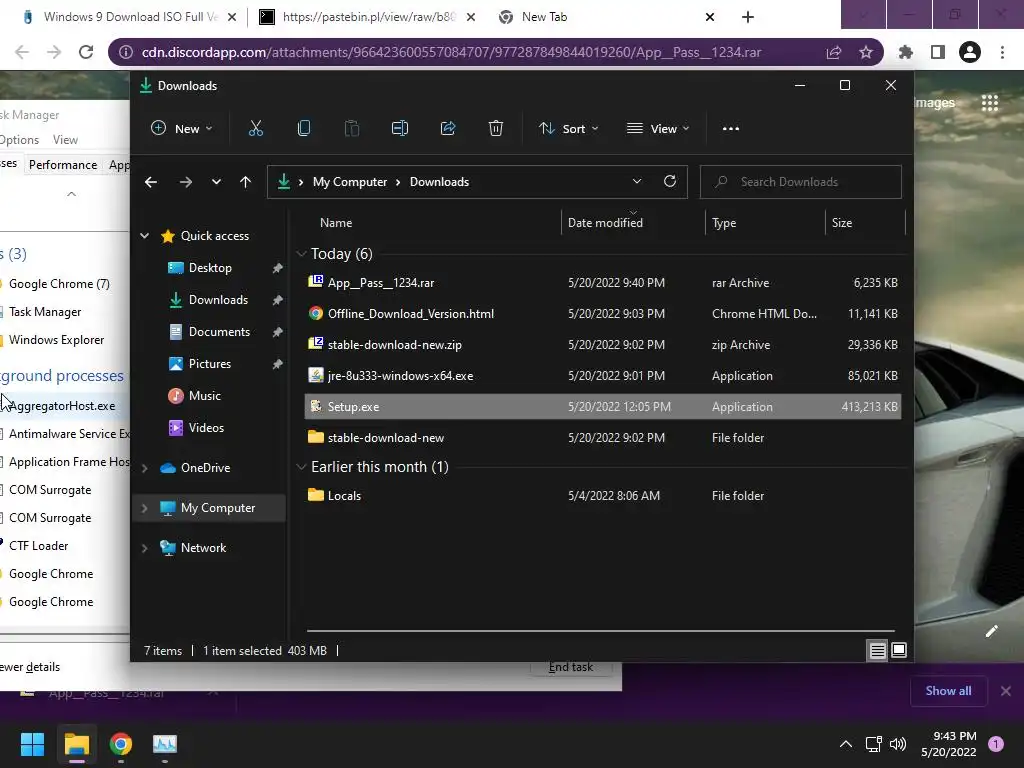The image size is (1024, 768).
Task: Switch to large thumbnails view icon
Action: tap(899, 650)
